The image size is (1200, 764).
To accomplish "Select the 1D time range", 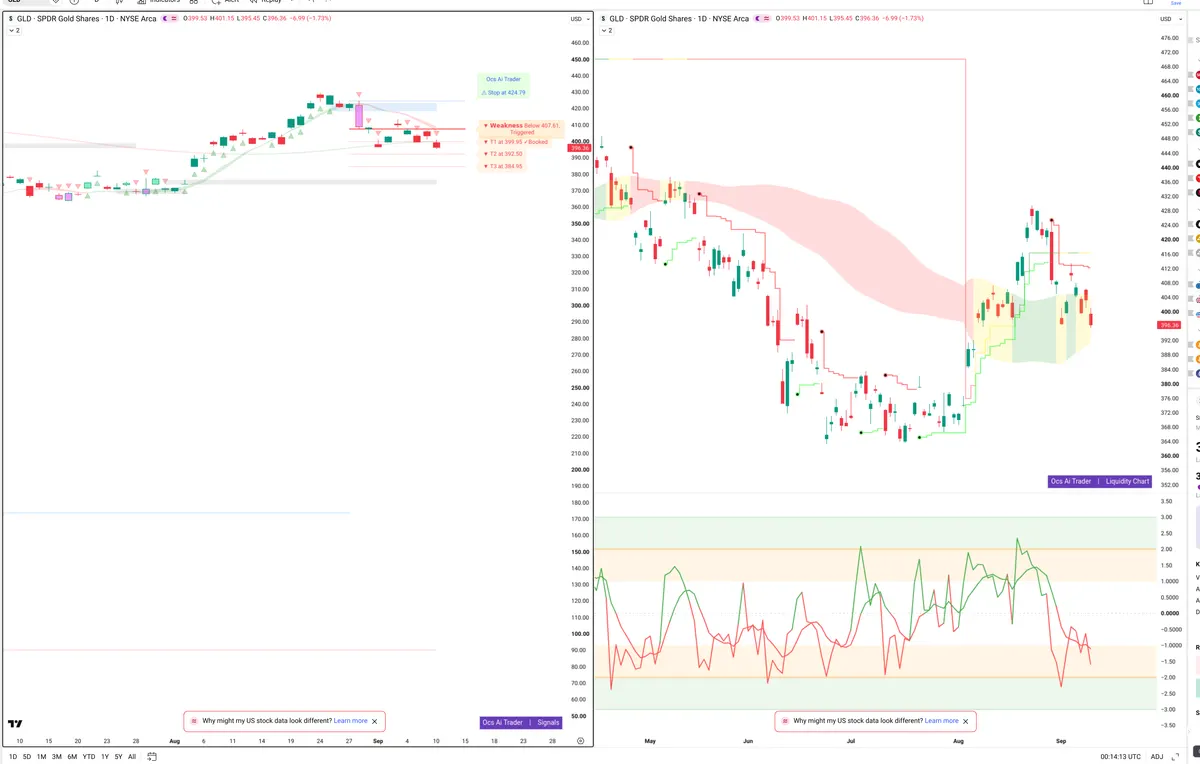I will click(x=13, y=756).
